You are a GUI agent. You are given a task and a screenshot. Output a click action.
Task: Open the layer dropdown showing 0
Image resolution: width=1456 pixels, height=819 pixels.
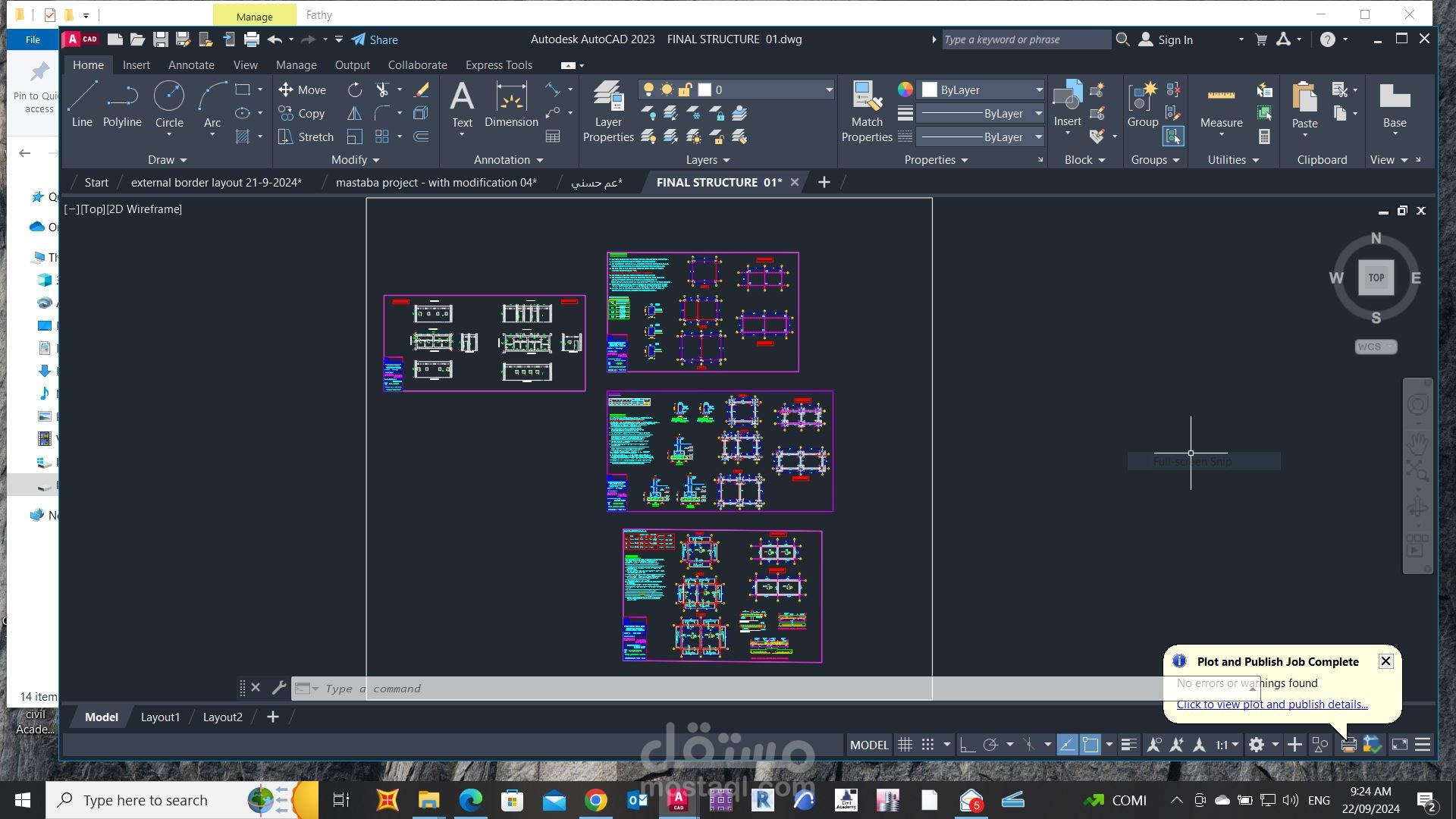[736, 89]
